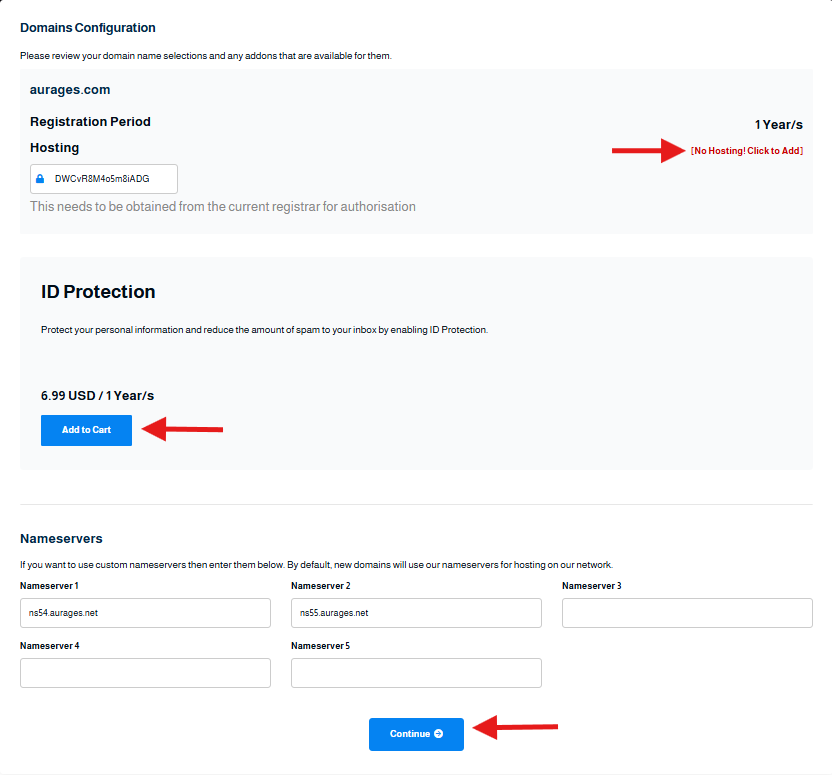Click the Continue button
Image resolution: width=832 pixels, height=775 pixels.
[417, 734]
